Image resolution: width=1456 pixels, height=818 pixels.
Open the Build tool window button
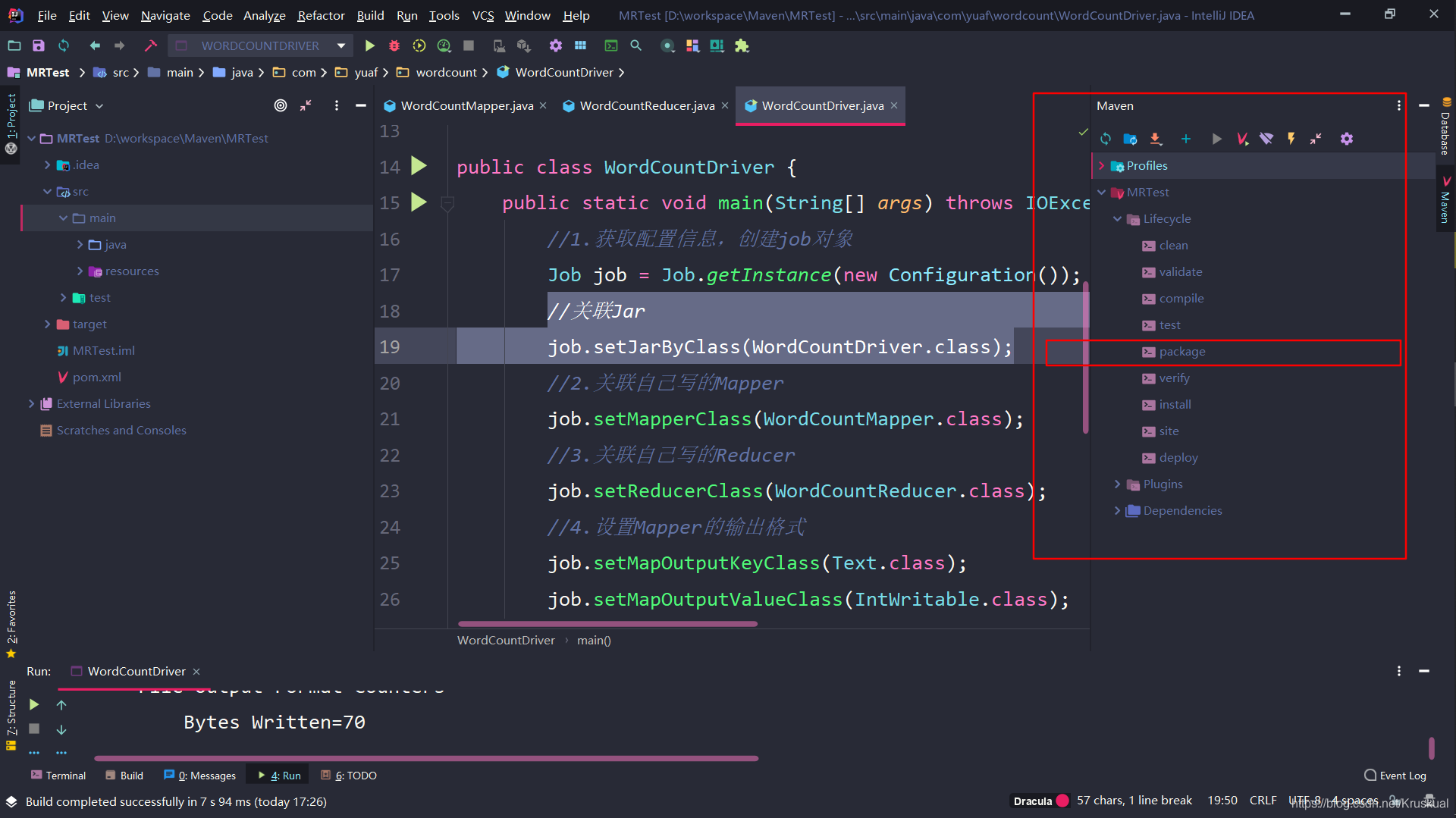click(x=124, y=776)
